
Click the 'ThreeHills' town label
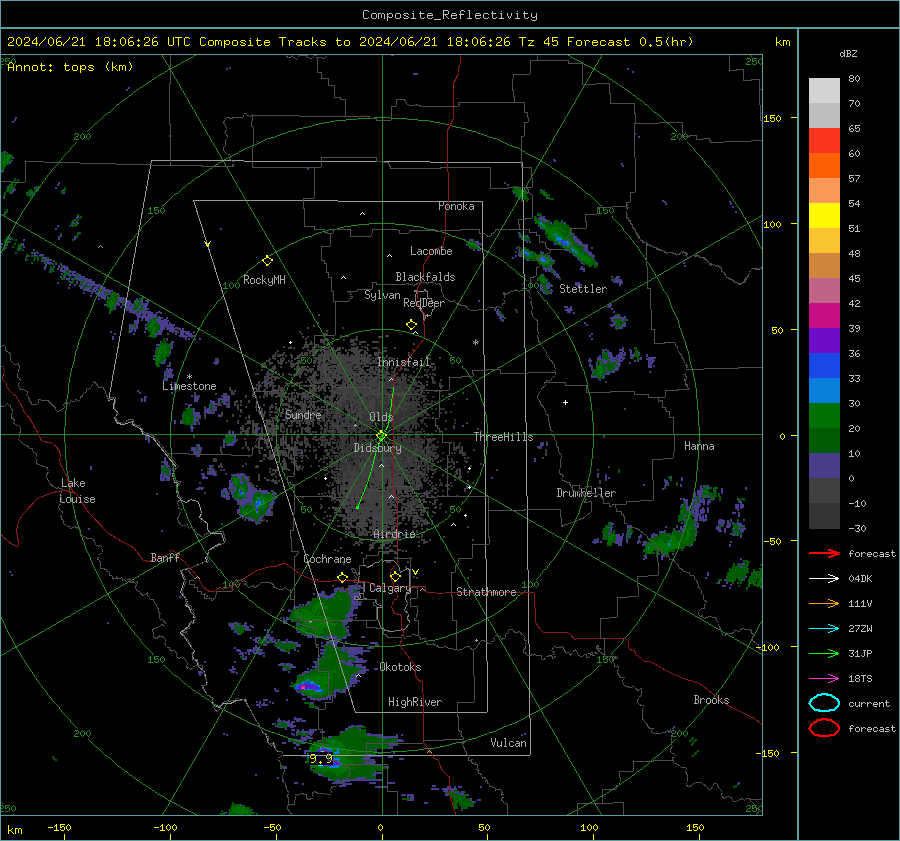(x=503, y=437)
